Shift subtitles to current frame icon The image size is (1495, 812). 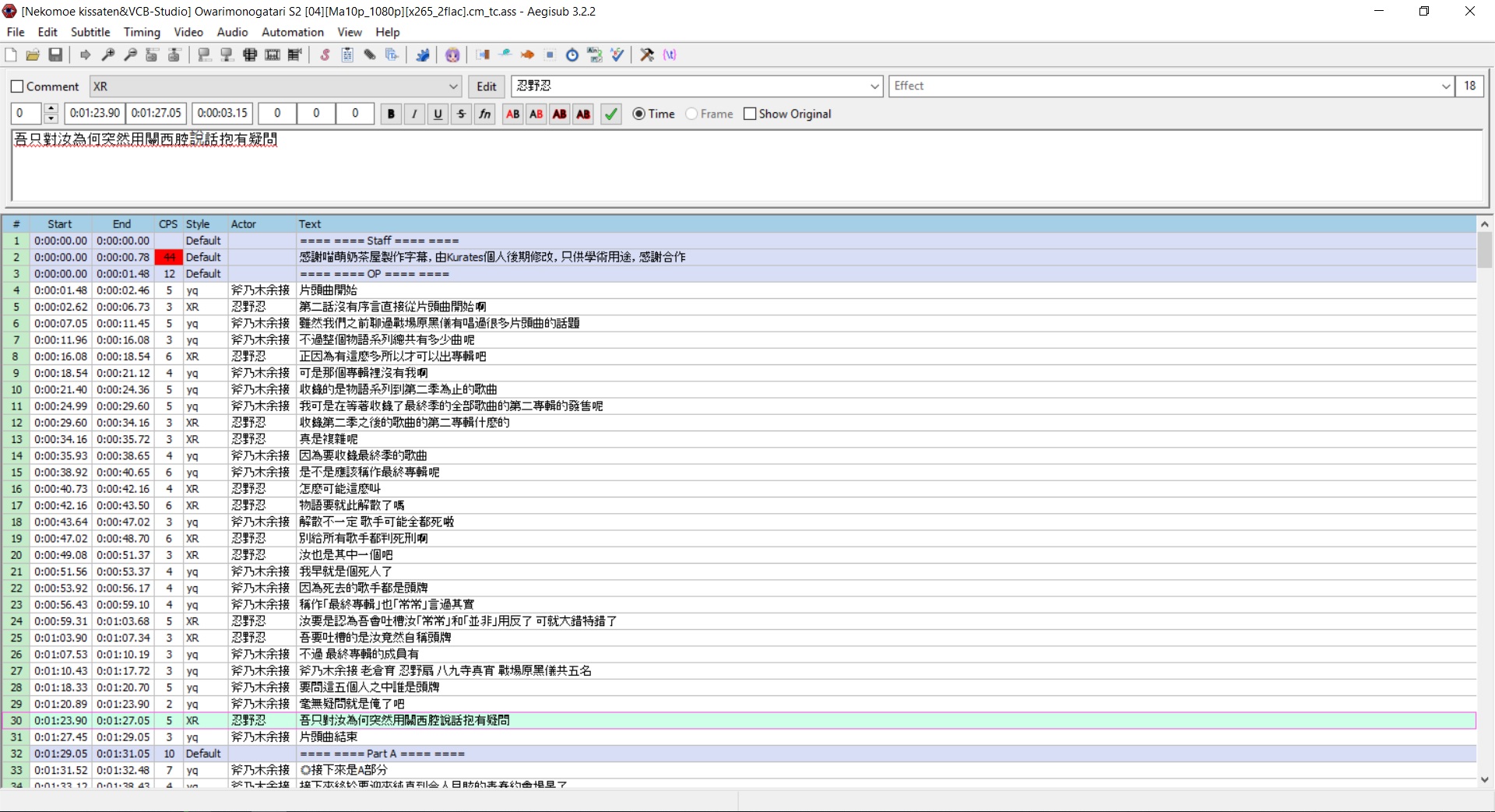pos(294,54)
